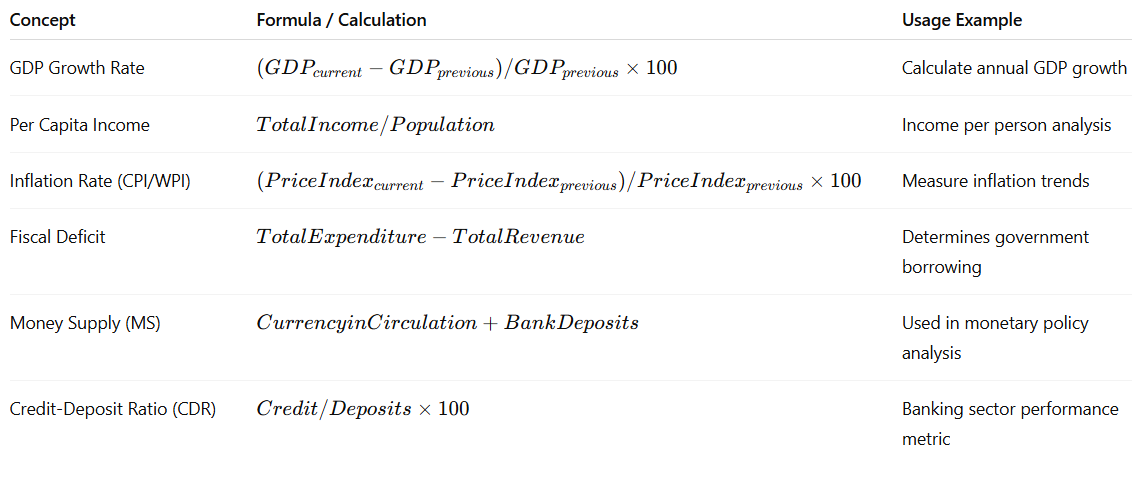Click 'Banking sector performance metric' text
Image resolution: width=1139 pixels, height=492 pixels.
coord(1010,424)
